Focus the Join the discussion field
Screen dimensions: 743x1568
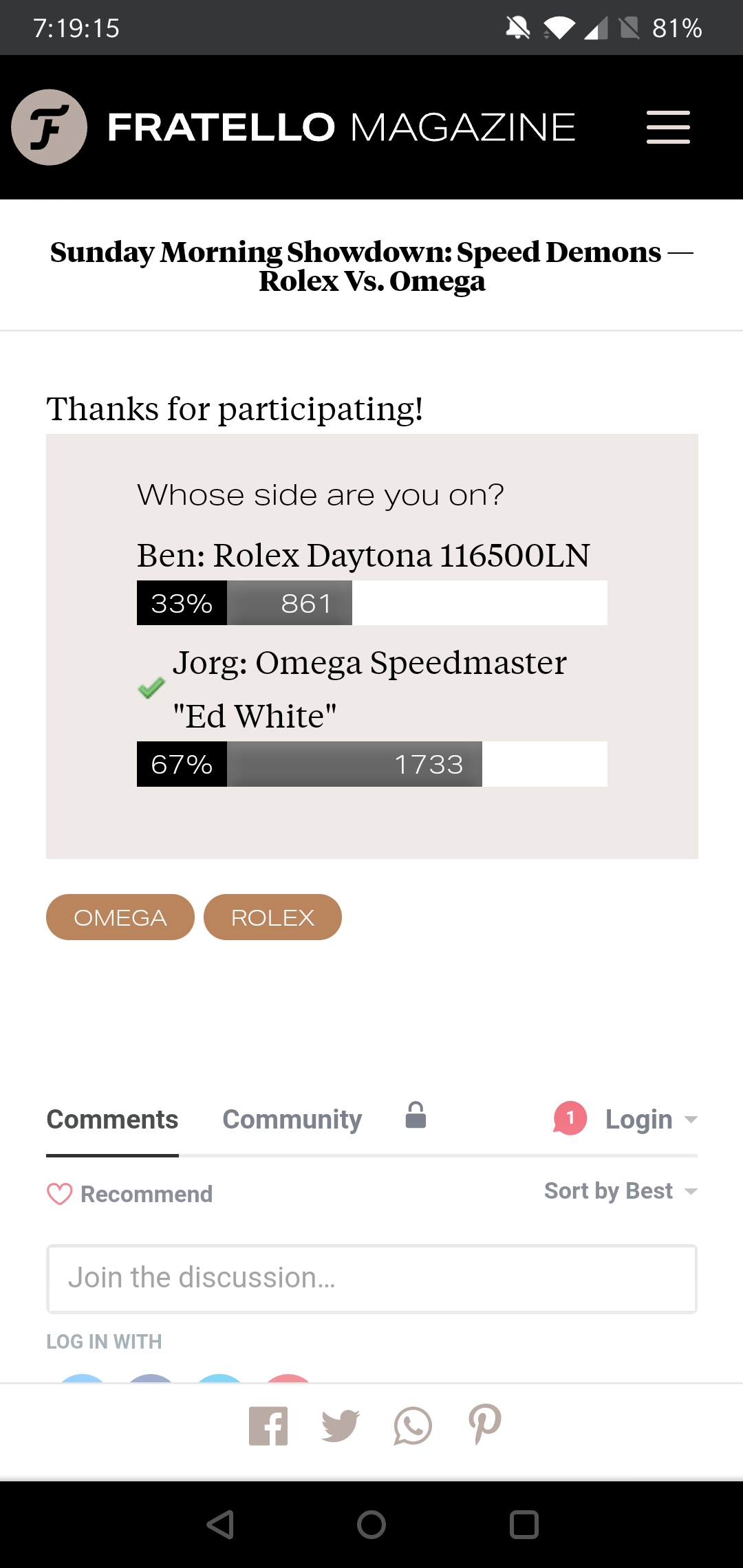[x=371, y=1278]
